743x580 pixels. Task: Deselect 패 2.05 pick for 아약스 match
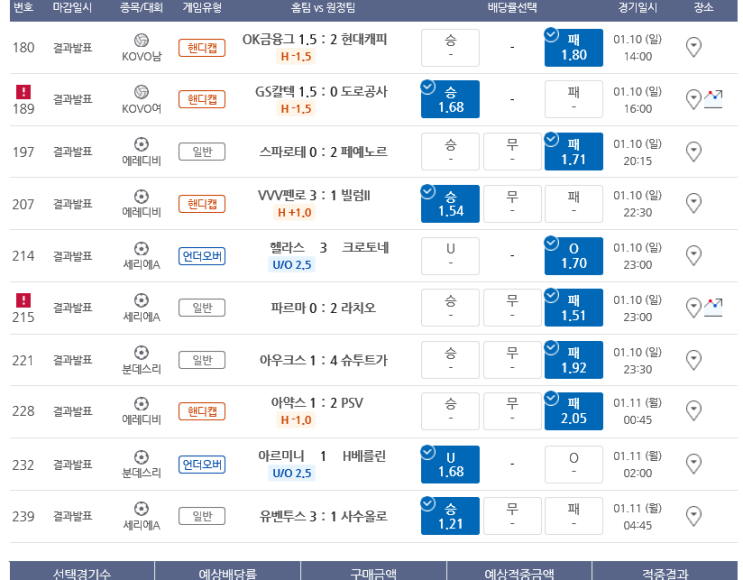coord(573,411)
